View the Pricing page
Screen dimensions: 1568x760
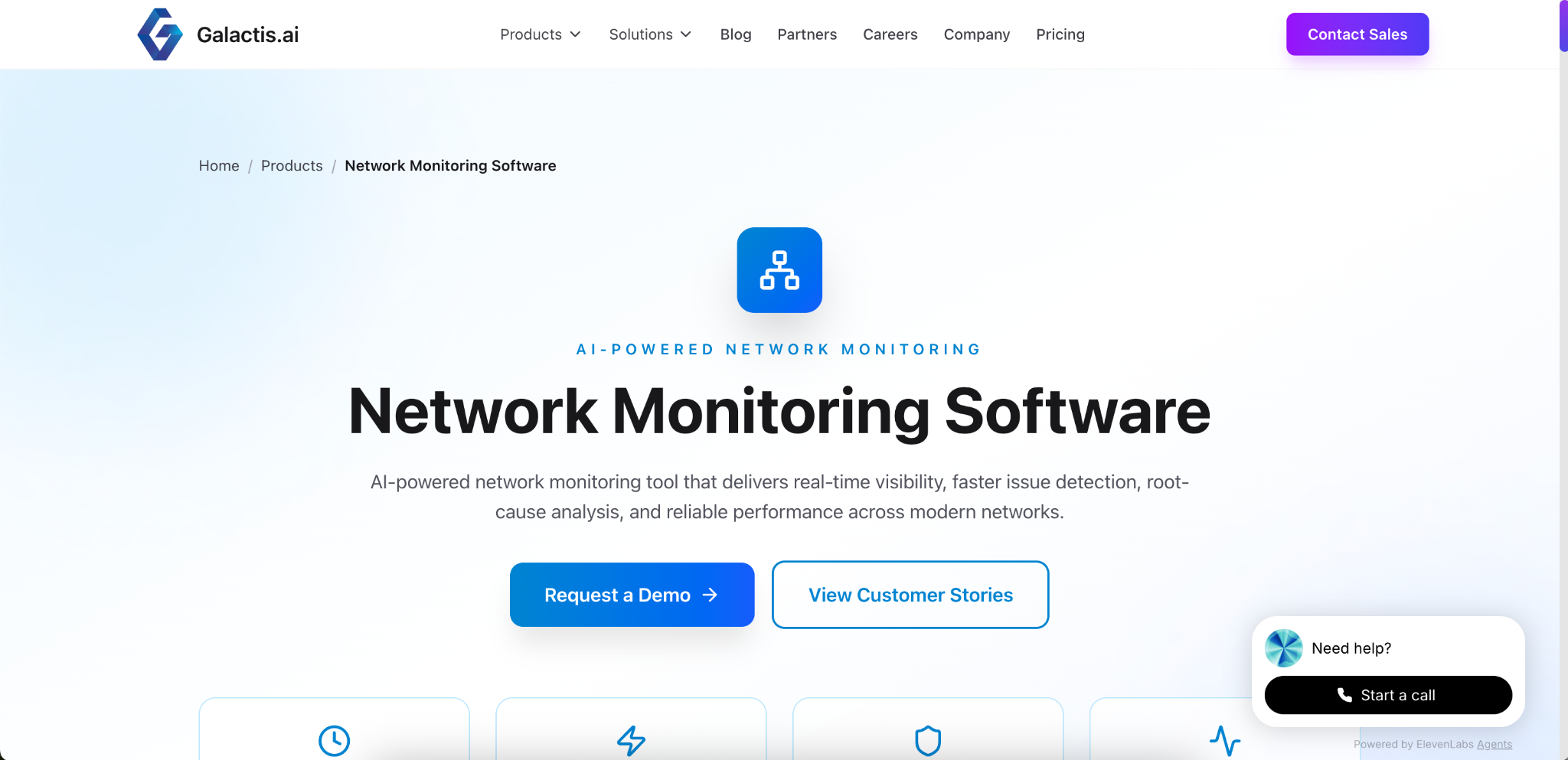1060,34
